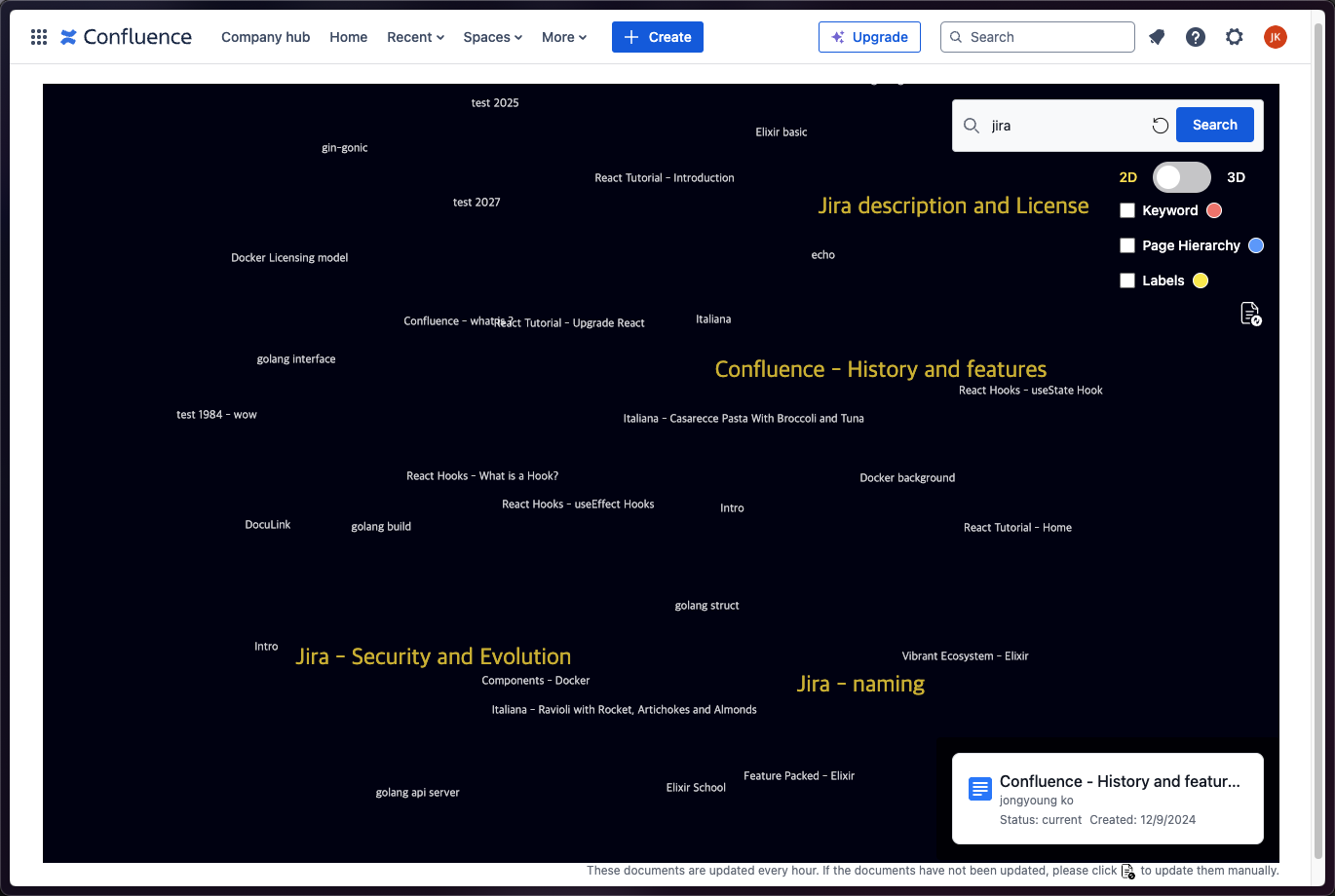Screen dimensions: 1335x896
Task: Click the golang struct node
Action: [707, 605]
